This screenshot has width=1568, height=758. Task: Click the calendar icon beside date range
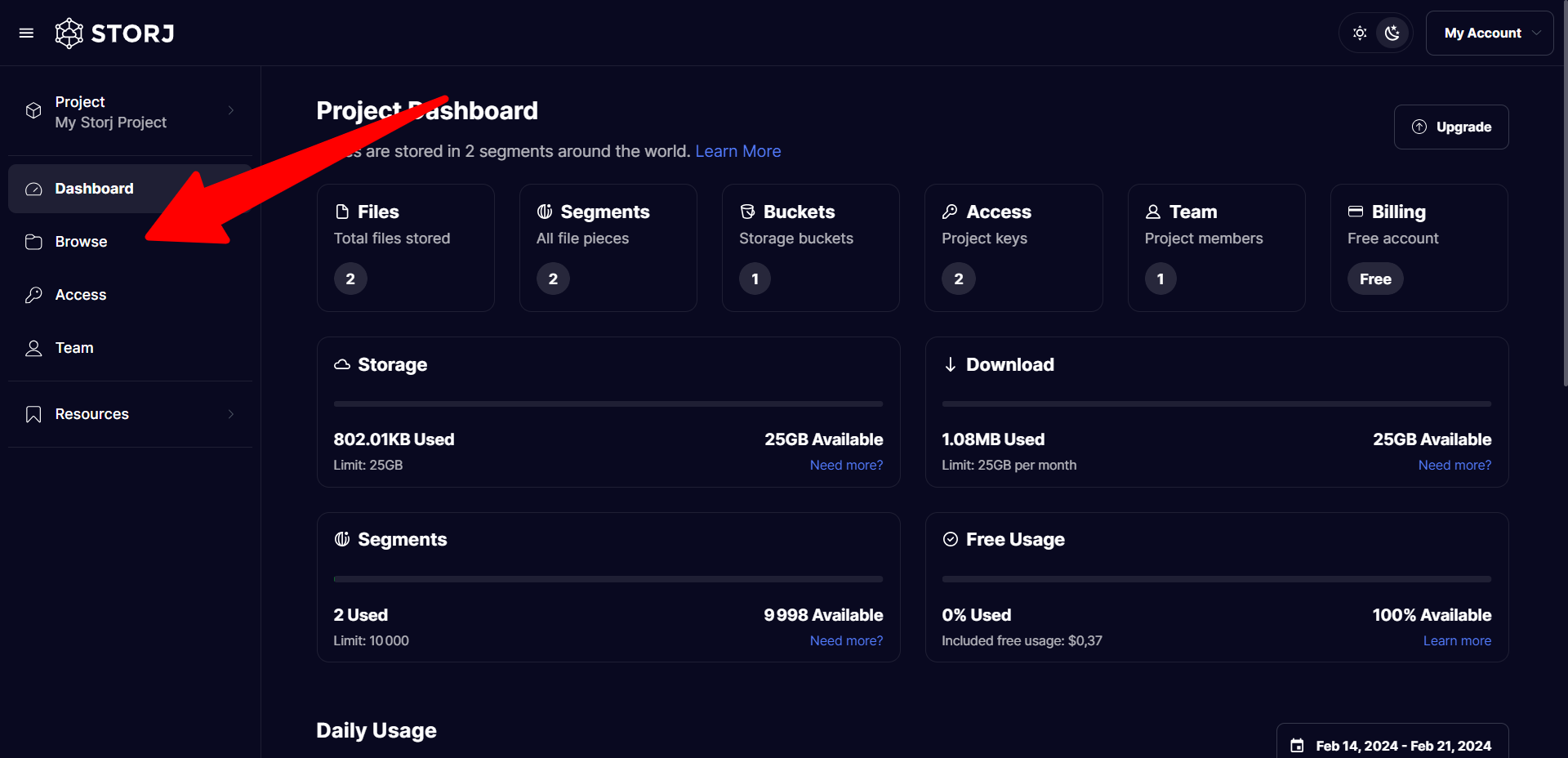coord(1297,746)
